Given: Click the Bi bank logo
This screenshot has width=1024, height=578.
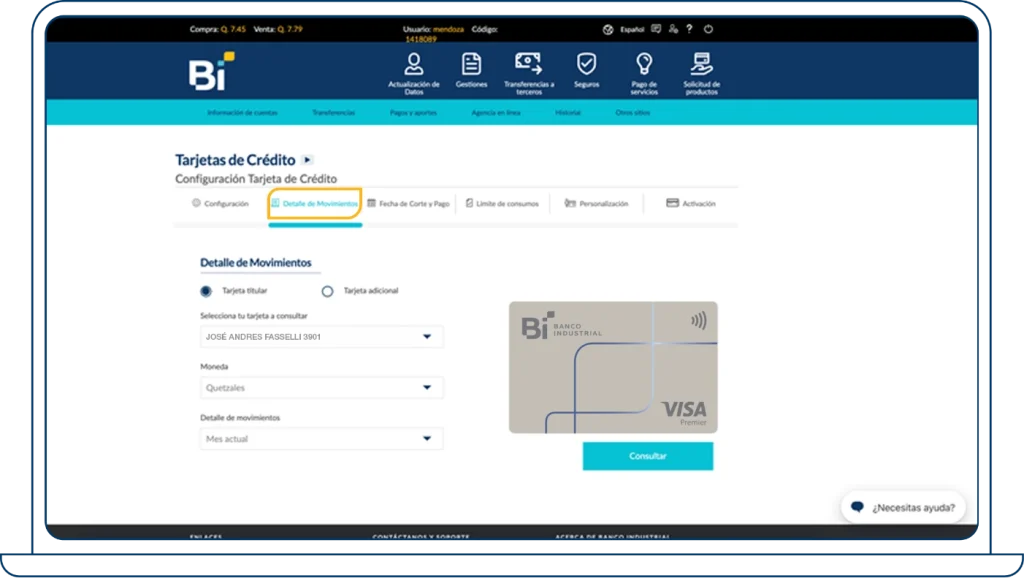Looking at the screenshot, I should 211,71.
